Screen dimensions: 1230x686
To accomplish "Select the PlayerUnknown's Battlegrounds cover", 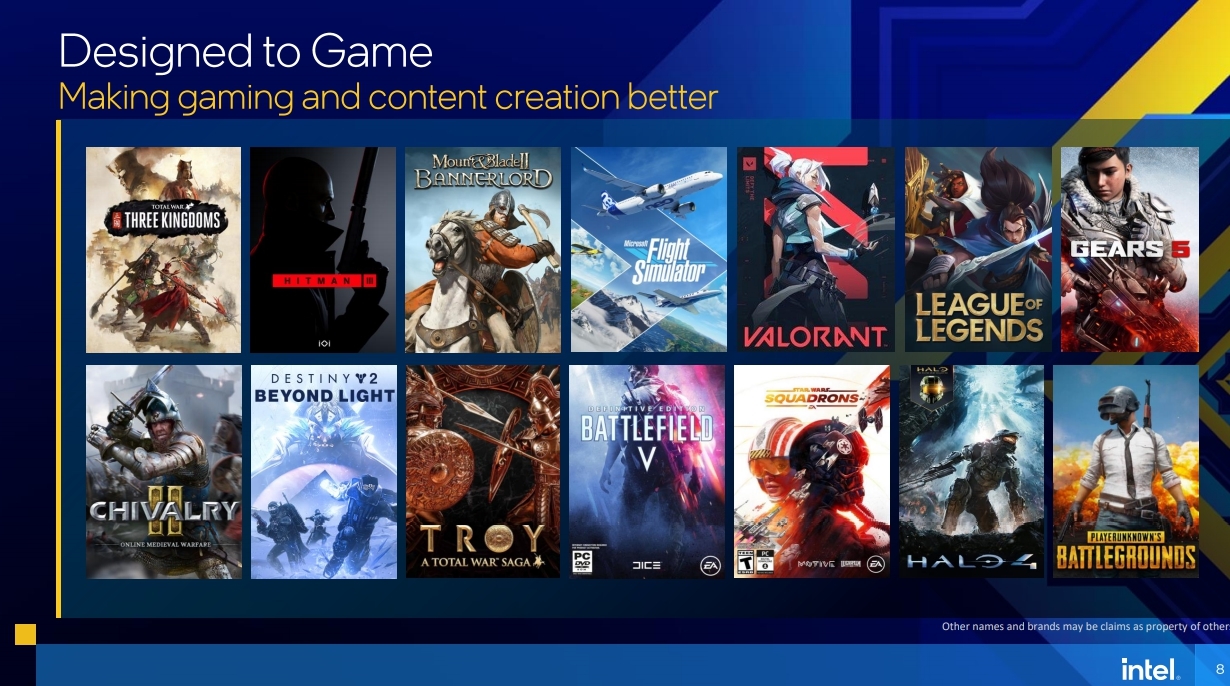I will click(1125, 472).
